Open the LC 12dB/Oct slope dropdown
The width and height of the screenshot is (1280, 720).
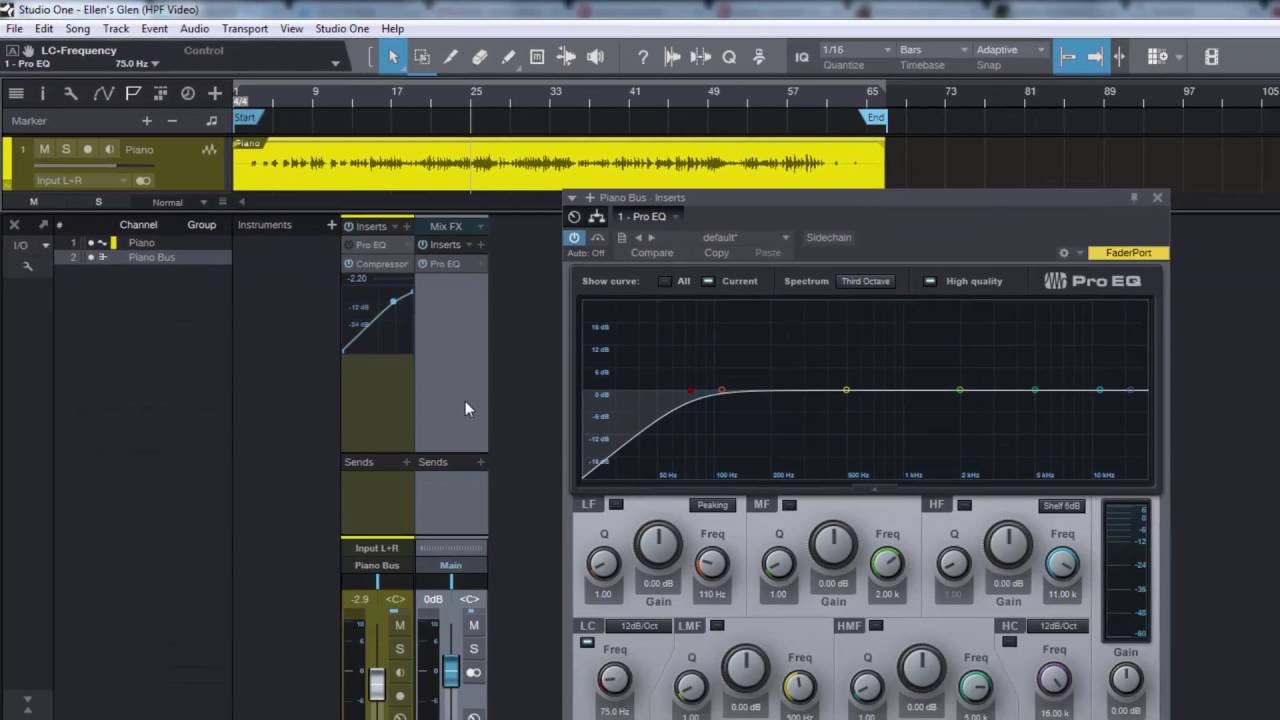click(639, 626)
